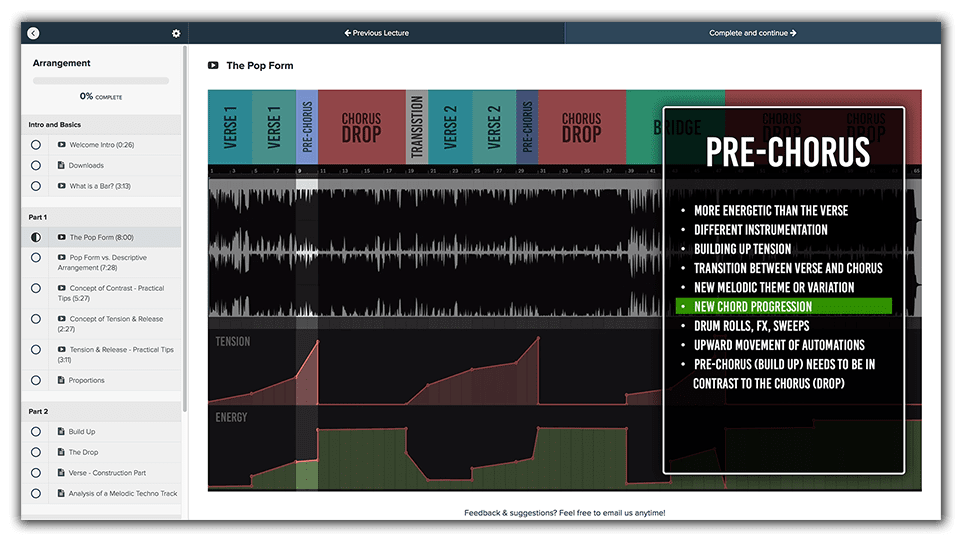Click the sidebar vertical scrollbar
960x540 pixels.
pyautogui.click(x=184, y=228)
